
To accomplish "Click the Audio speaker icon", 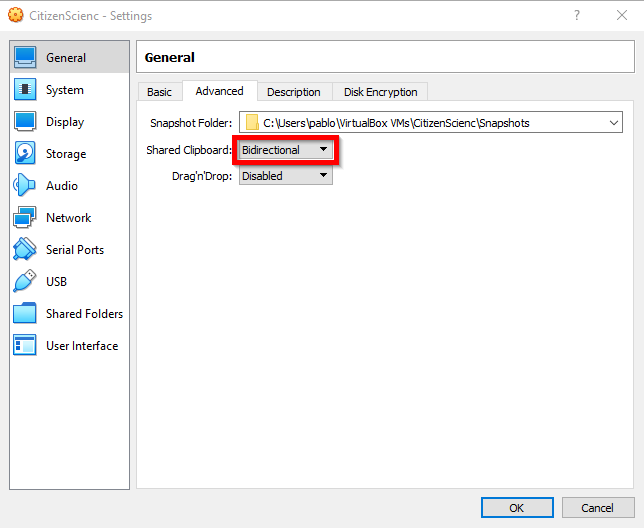I will coord(24,185).
